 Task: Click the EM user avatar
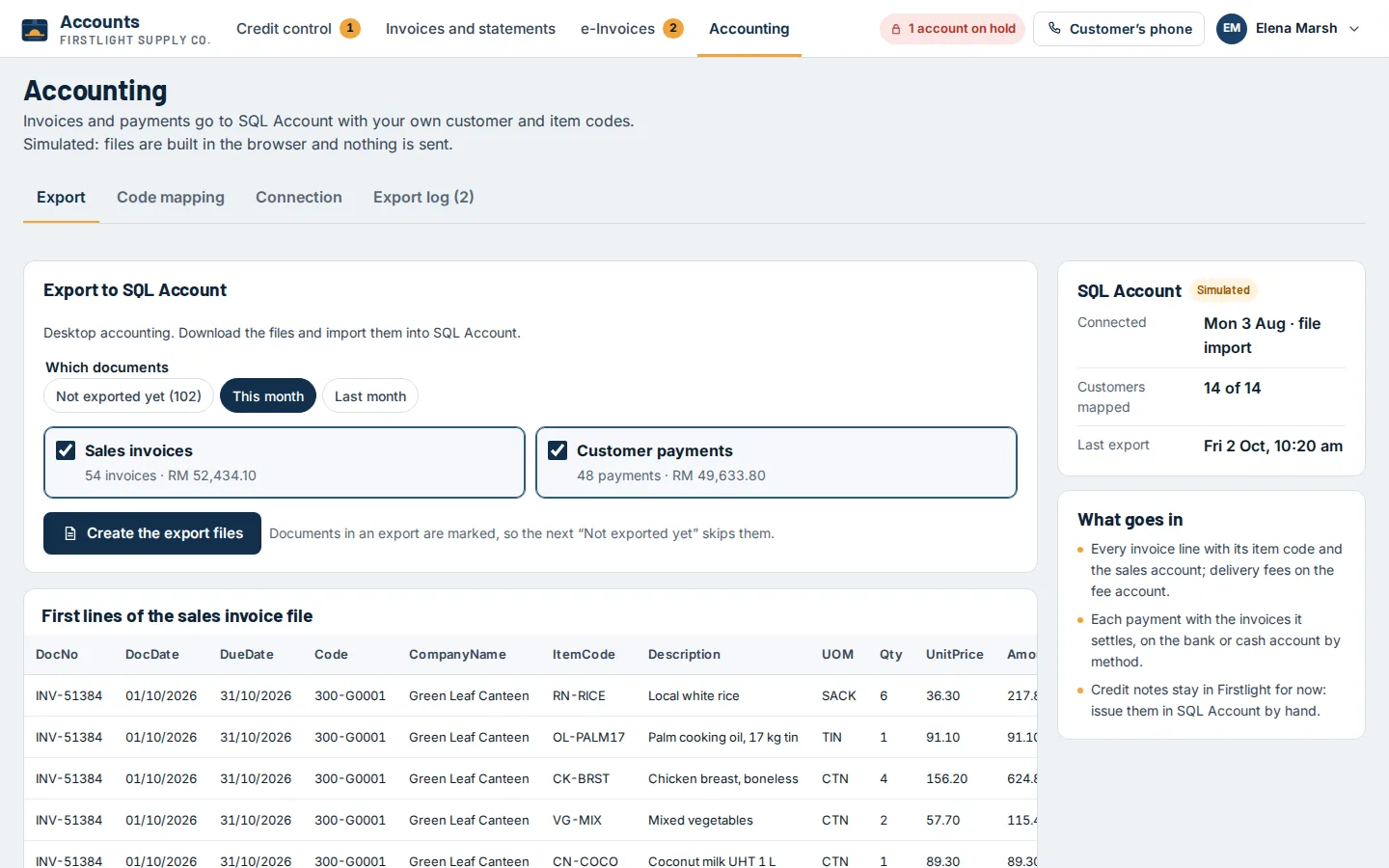[1232, 29]
